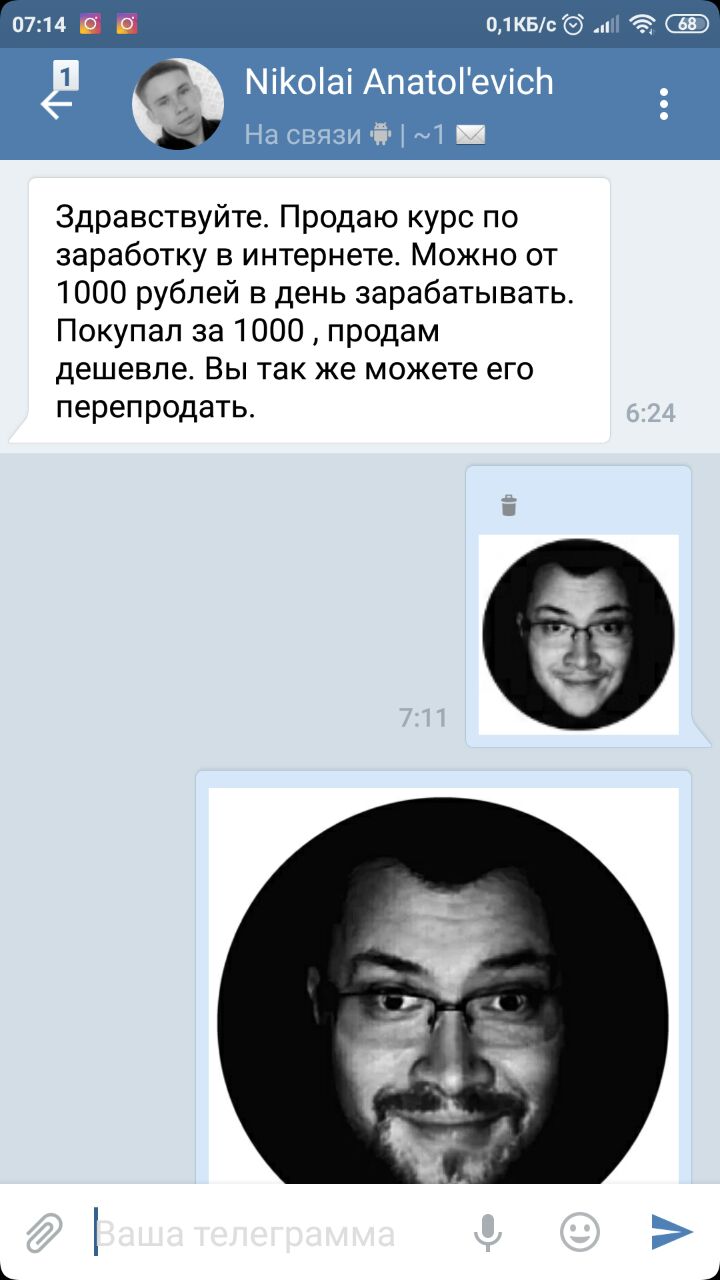Tap the unread envelope icon in header

tap(471, 135)
